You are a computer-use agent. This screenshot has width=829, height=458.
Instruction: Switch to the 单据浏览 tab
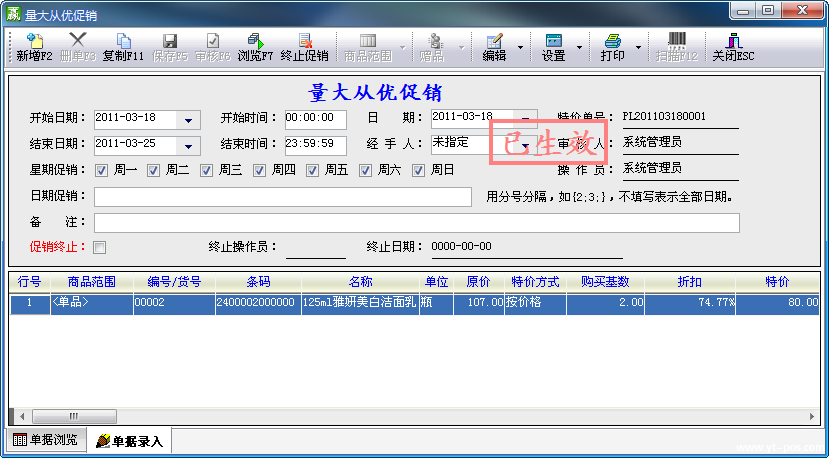pyautogui.click(x=45, y=440)
